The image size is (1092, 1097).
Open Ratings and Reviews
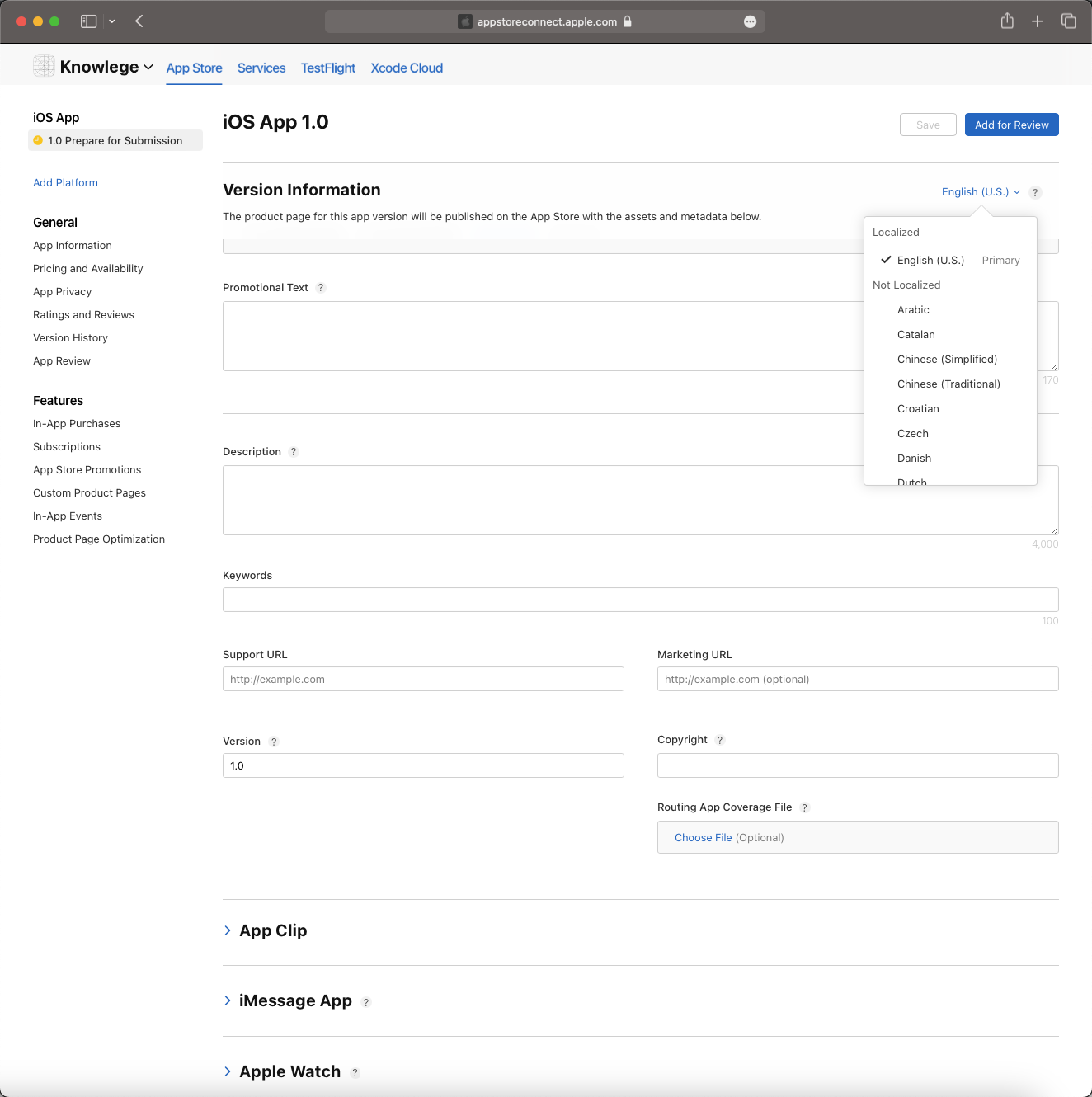pos(83,315)
